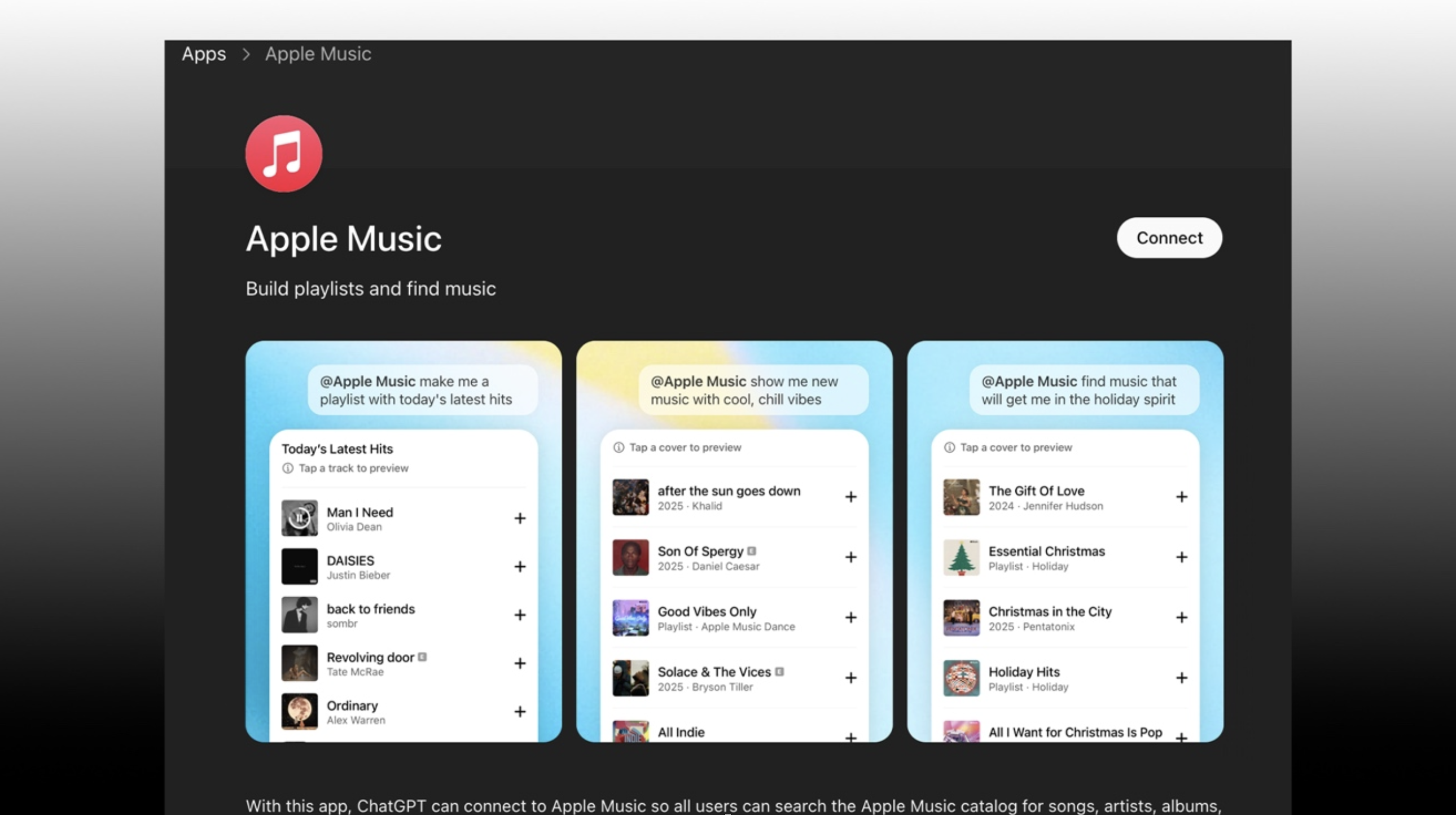Image resolution: width=1456 pixels, height=815 pixels.
Task: Add after the sun goes down album
Action: pyautogui.click(x=850, y=497)
